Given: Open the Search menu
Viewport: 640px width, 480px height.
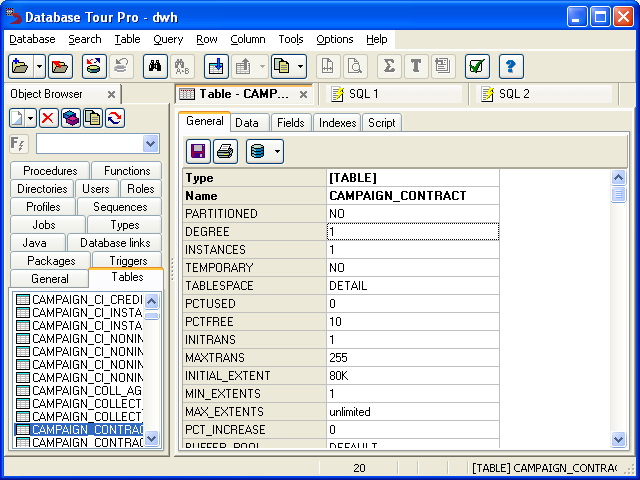Looking at the screenshot, I should [x=84, y=39].
